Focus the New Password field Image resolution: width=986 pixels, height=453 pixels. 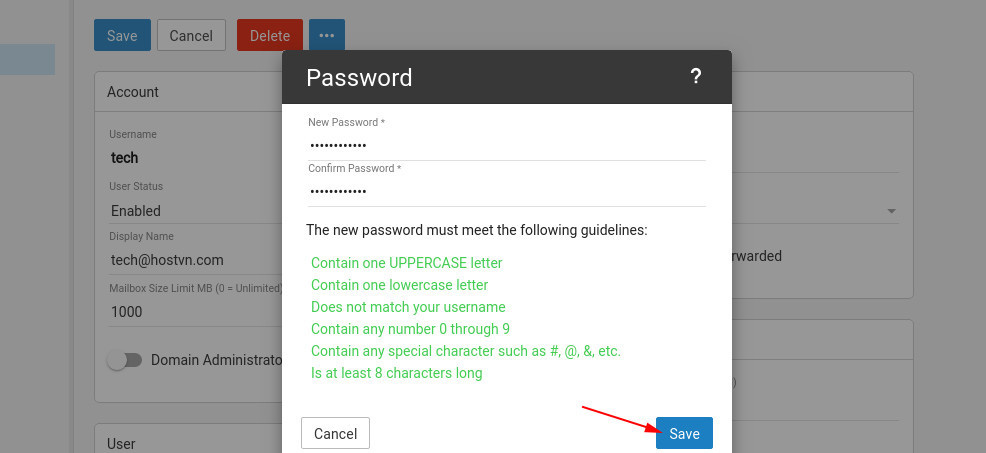click(x=506, y=146)
